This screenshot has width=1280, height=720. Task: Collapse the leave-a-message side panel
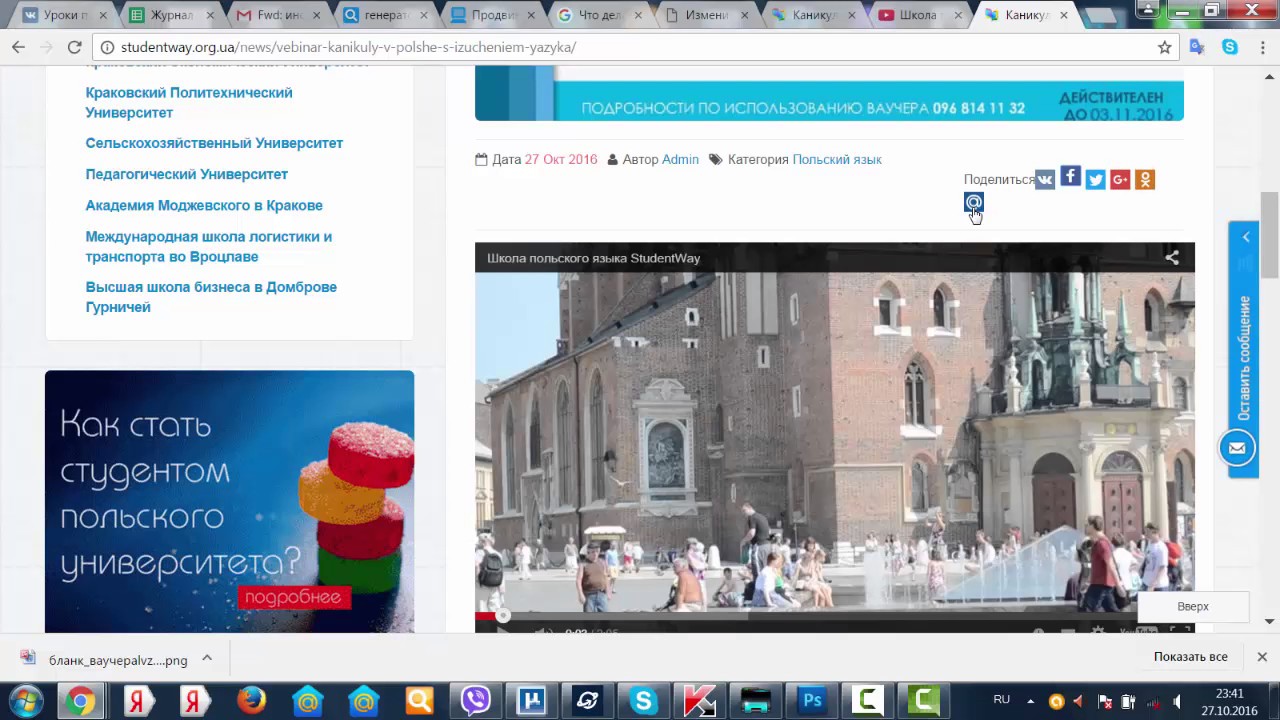pos(1246,237)
